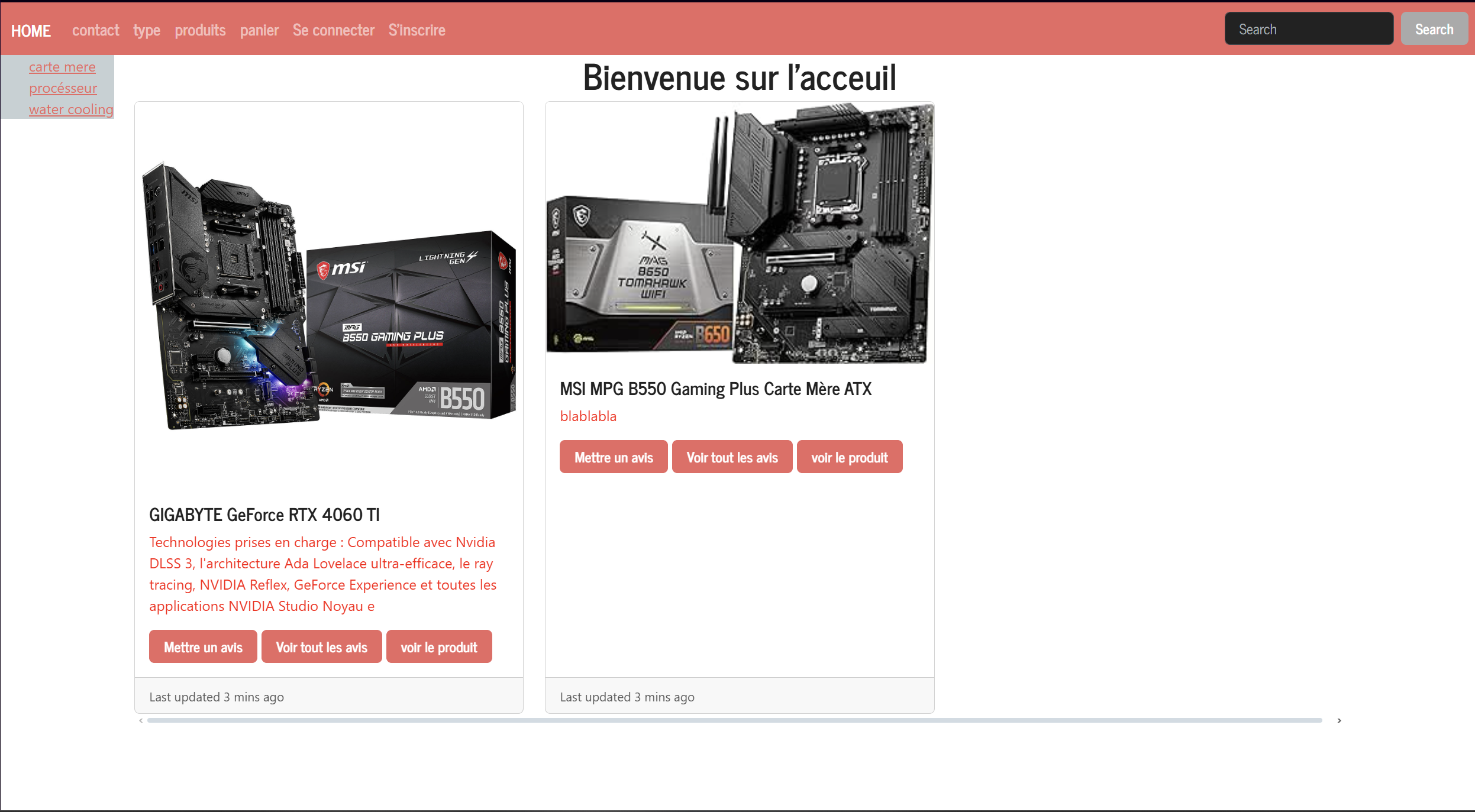Click Voir tout les avis on GIGABYTE card
The width and height of the screenshot is (1475, 812).
click(321, 647)
